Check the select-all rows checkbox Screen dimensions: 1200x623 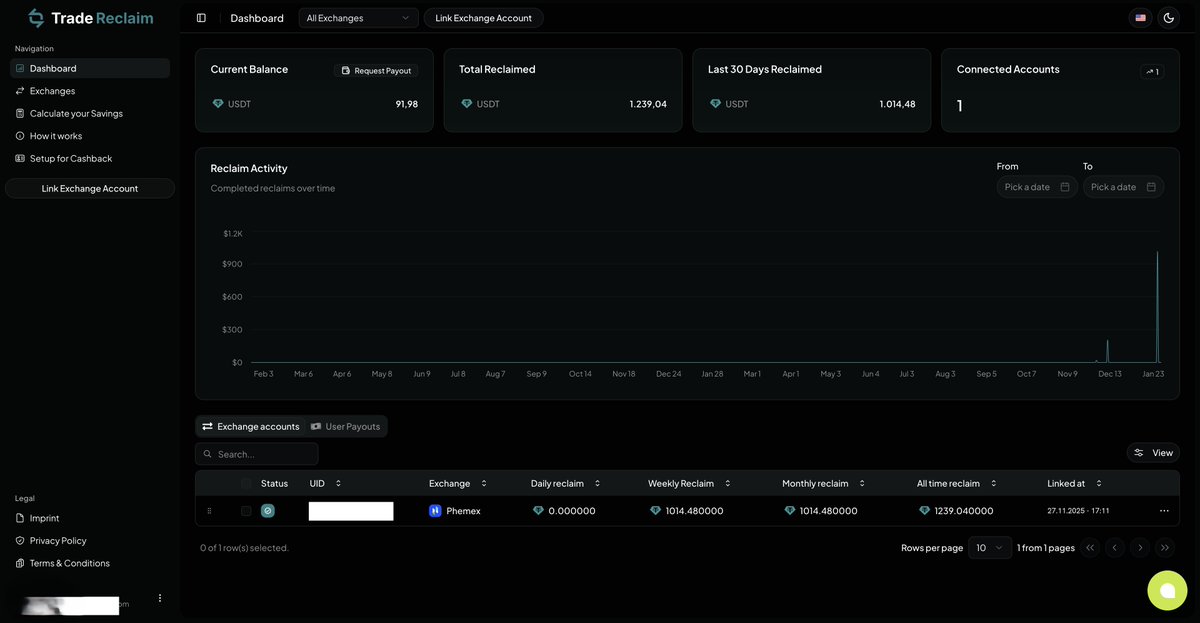[x=246, y=483]
